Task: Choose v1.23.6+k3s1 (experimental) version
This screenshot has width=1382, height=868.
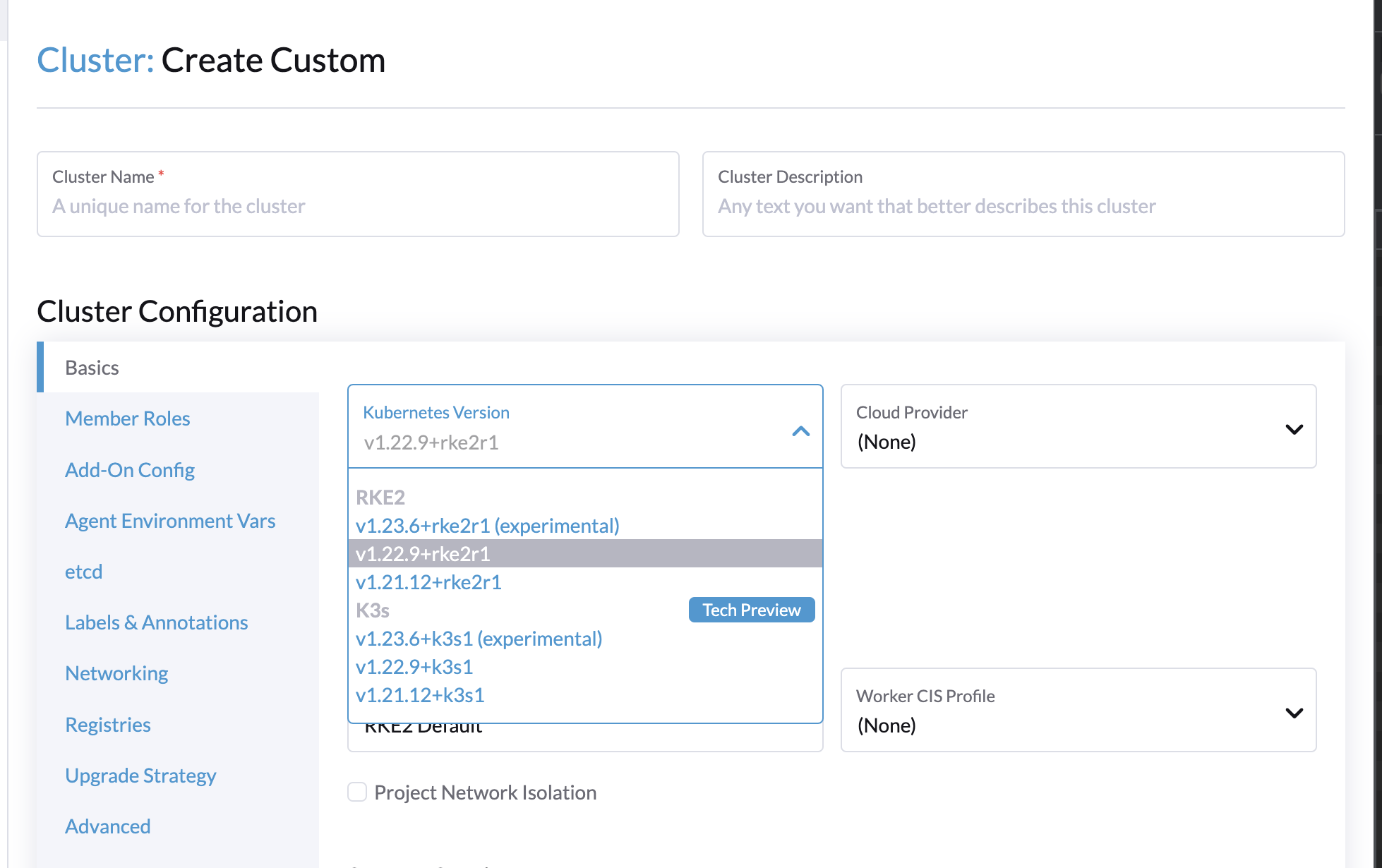Action: (x=479, y=639)
